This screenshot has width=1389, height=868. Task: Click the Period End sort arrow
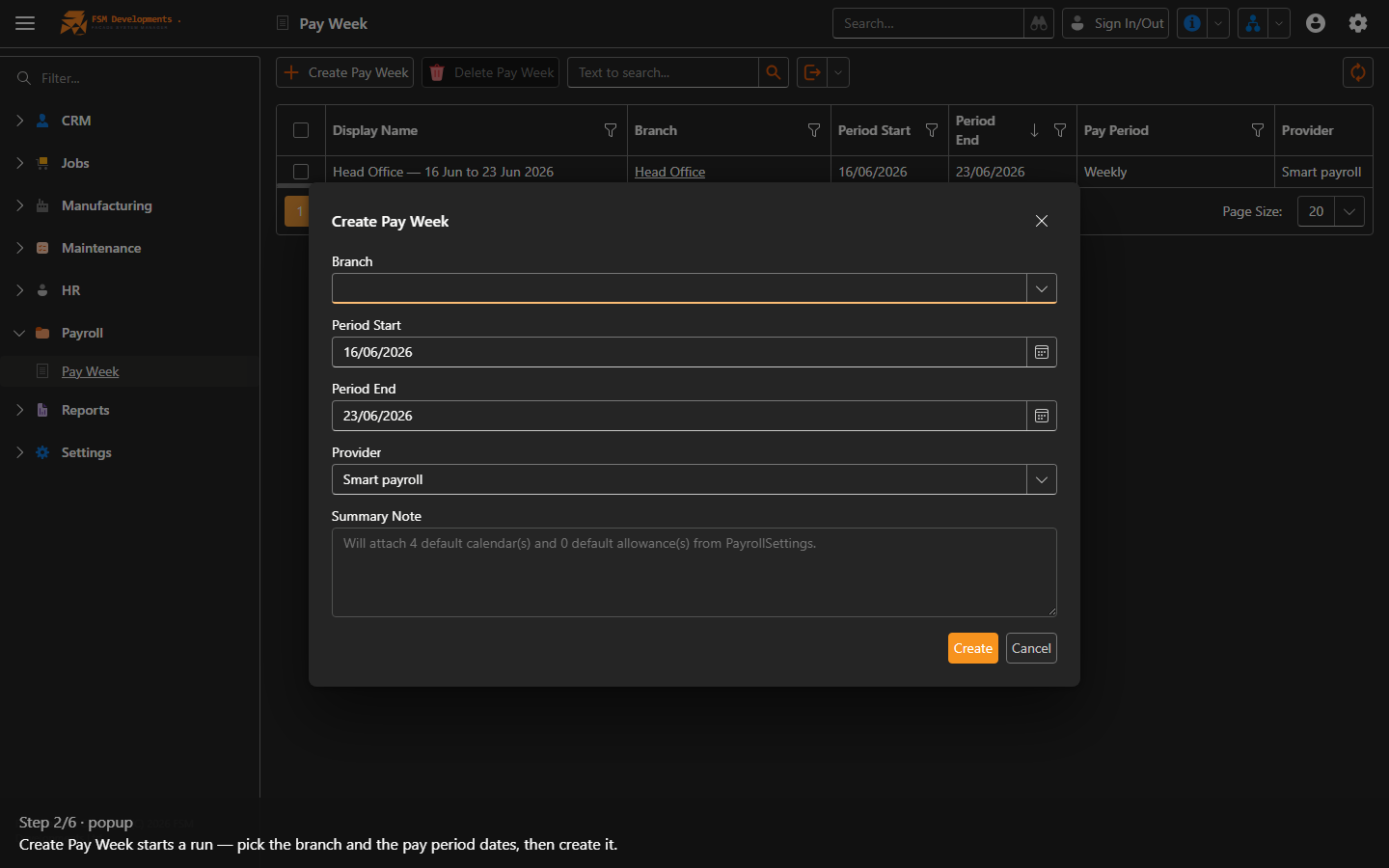pos(1034,130)
